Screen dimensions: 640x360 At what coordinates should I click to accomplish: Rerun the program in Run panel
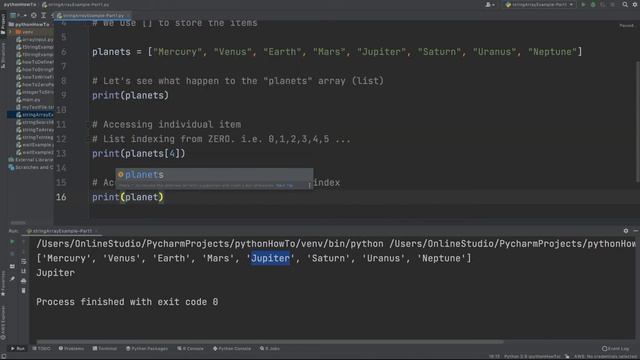point(12,242)
